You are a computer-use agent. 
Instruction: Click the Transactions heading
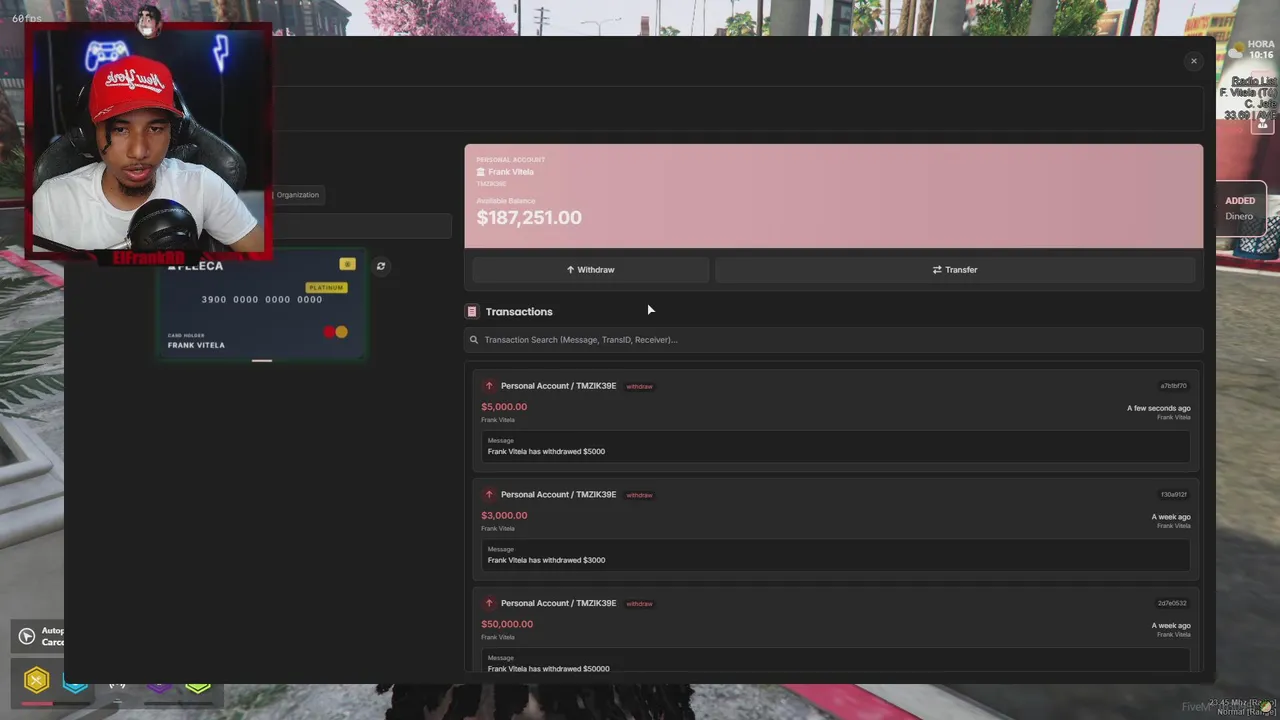519,312
